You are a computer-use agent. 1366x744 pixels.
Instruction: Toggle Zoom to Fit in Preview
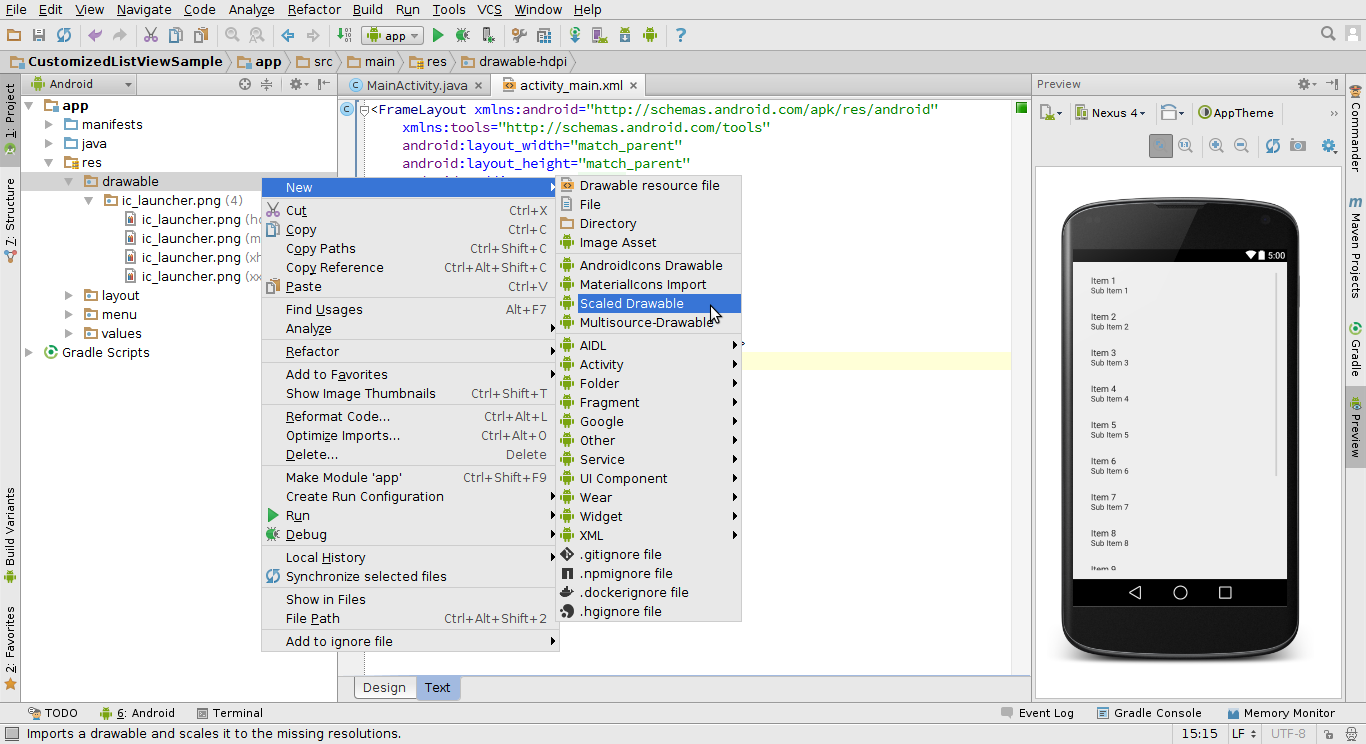click(x=1160, y=146)
